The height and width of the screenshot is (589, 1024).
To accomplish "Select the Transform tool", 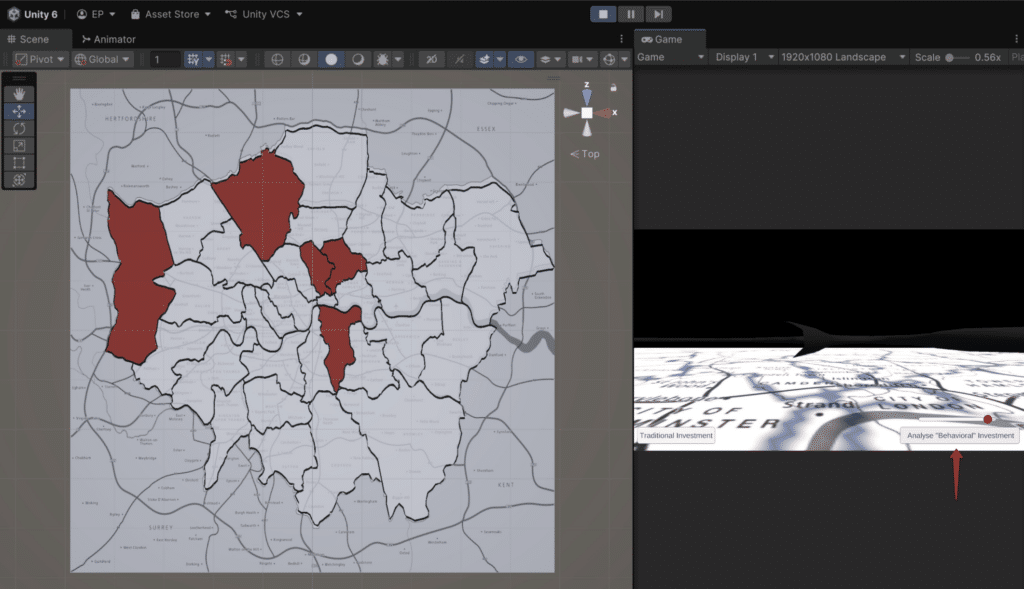I will [x=20, y=180].
